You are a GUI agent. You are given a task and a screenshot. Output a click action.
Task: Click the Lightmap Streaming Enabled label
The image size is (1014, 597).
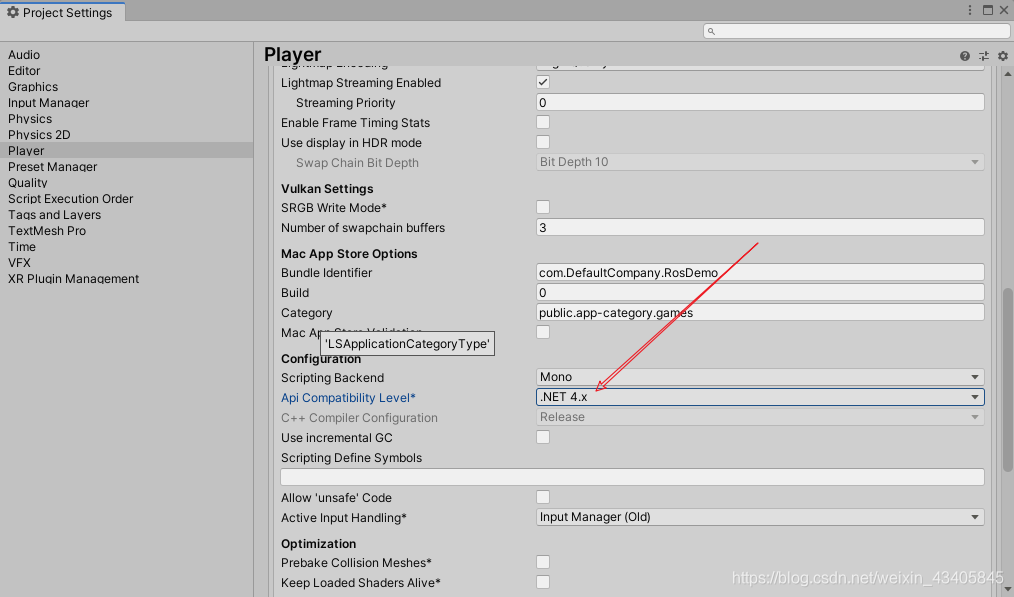(x=361, y=83)
